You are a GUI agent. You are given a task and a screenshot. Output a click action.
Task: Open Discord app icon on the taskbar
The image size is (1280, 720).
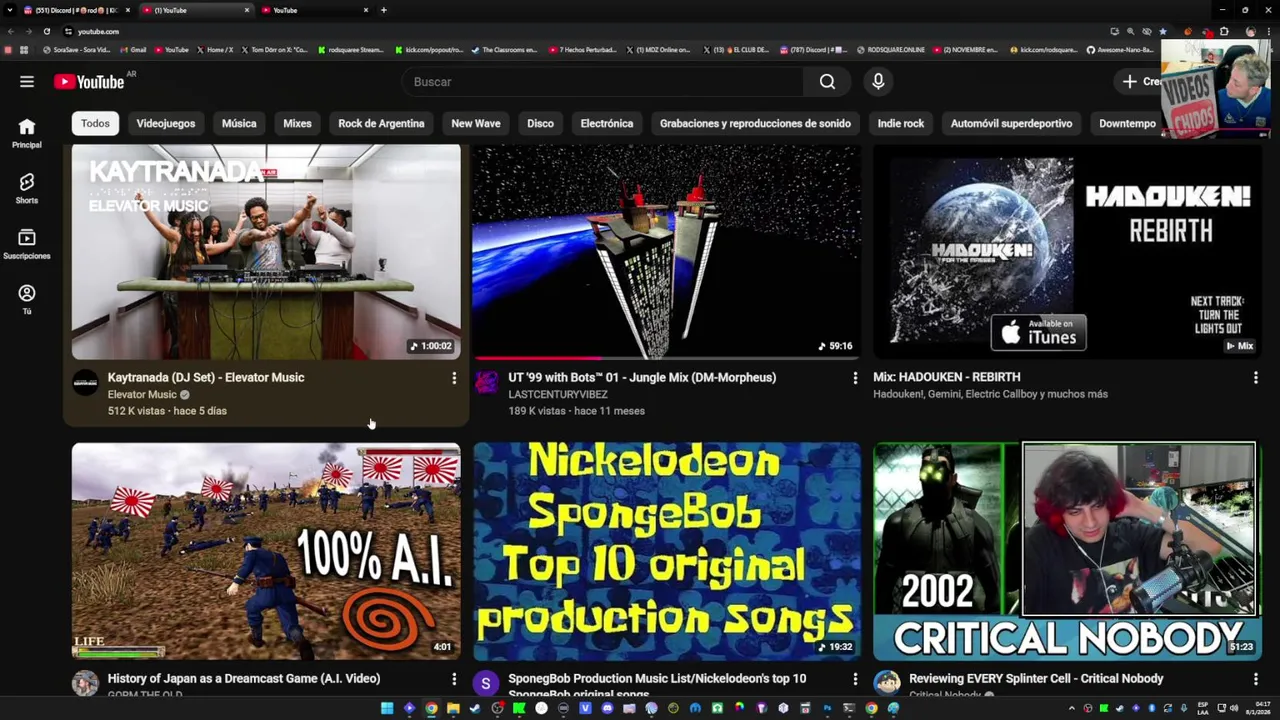click(607, 709)
